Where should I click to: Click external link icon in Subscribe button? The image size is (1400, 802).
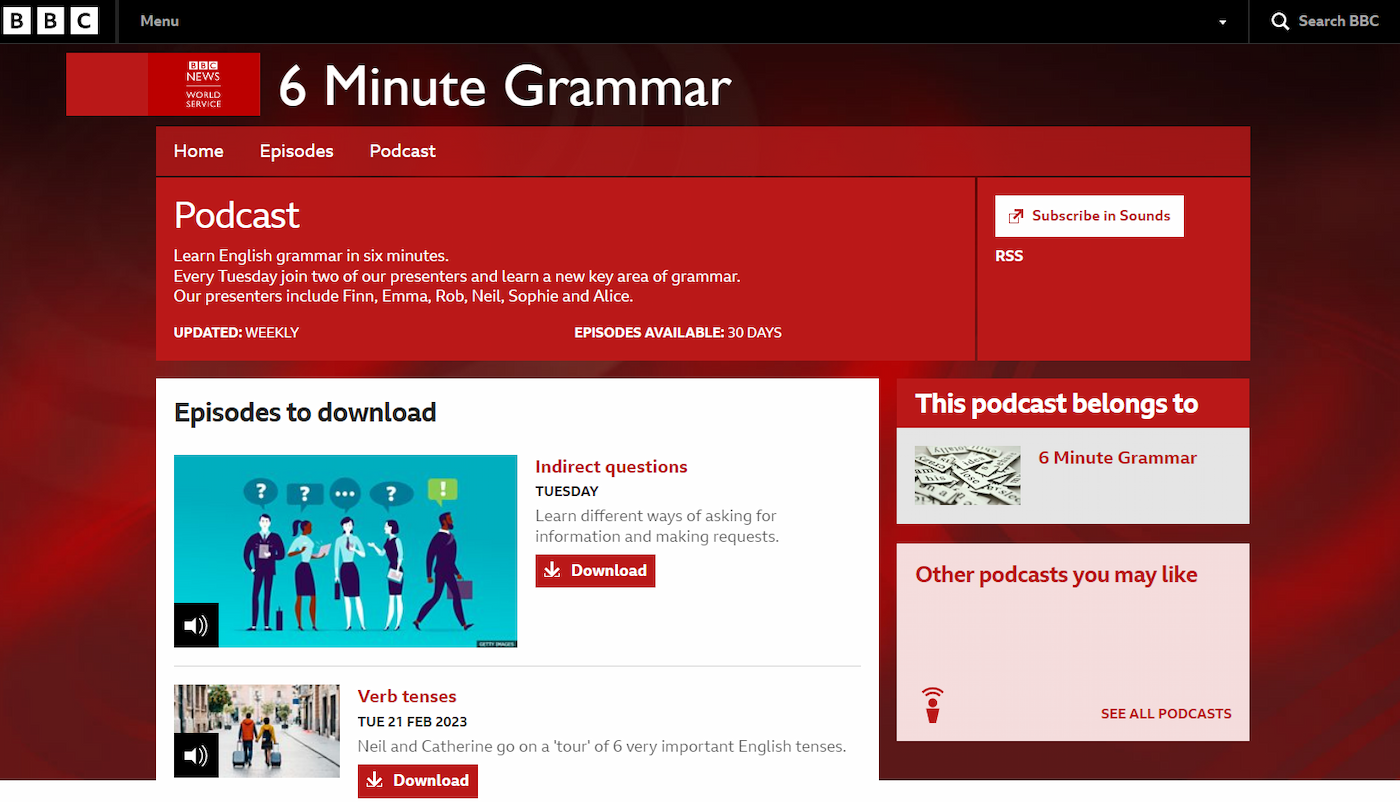(1016, 216)
